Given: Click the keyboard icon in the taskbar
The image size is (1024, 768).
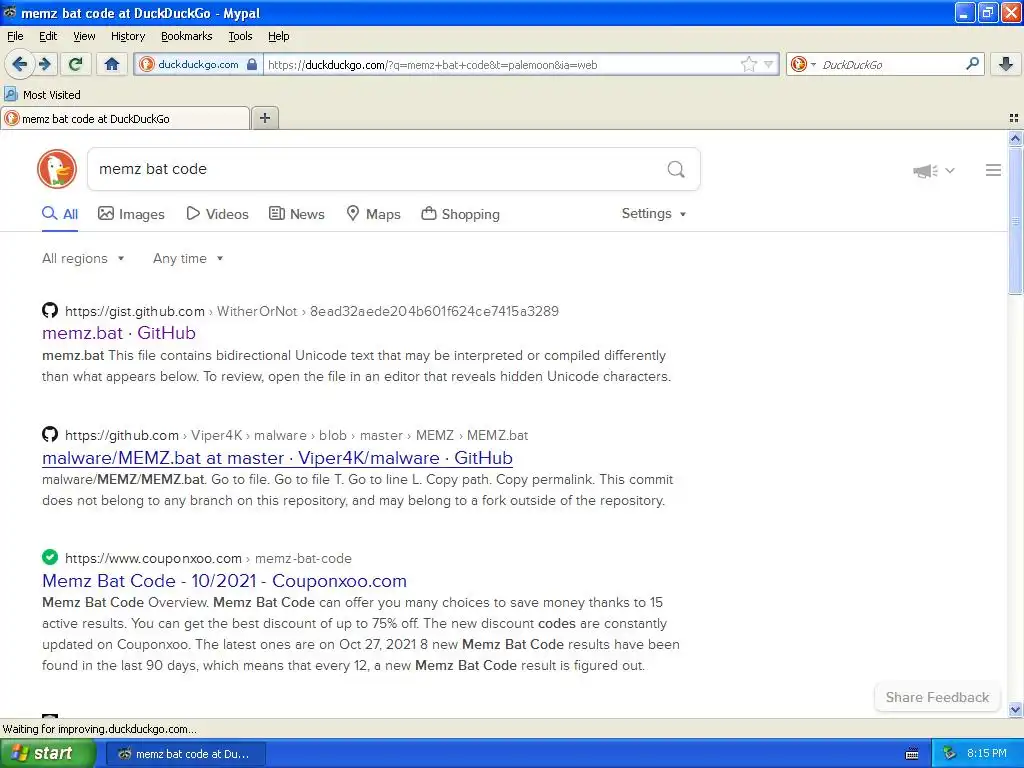Looking at the screenshot, I should (912, 754).
